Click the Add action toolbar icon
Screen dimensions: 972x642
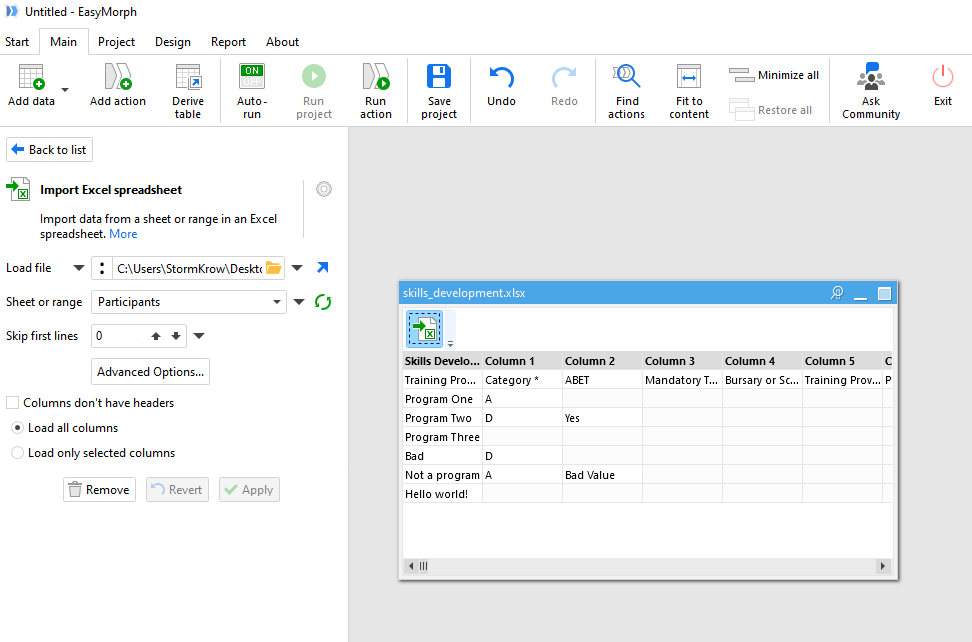pos(118,77)
